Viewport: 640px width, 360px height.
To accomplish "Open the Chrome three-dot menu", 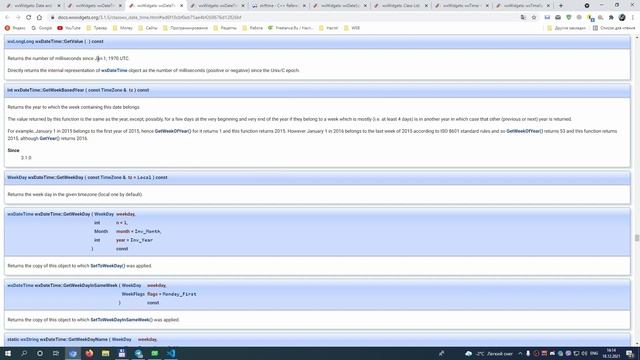I will 633,18.
